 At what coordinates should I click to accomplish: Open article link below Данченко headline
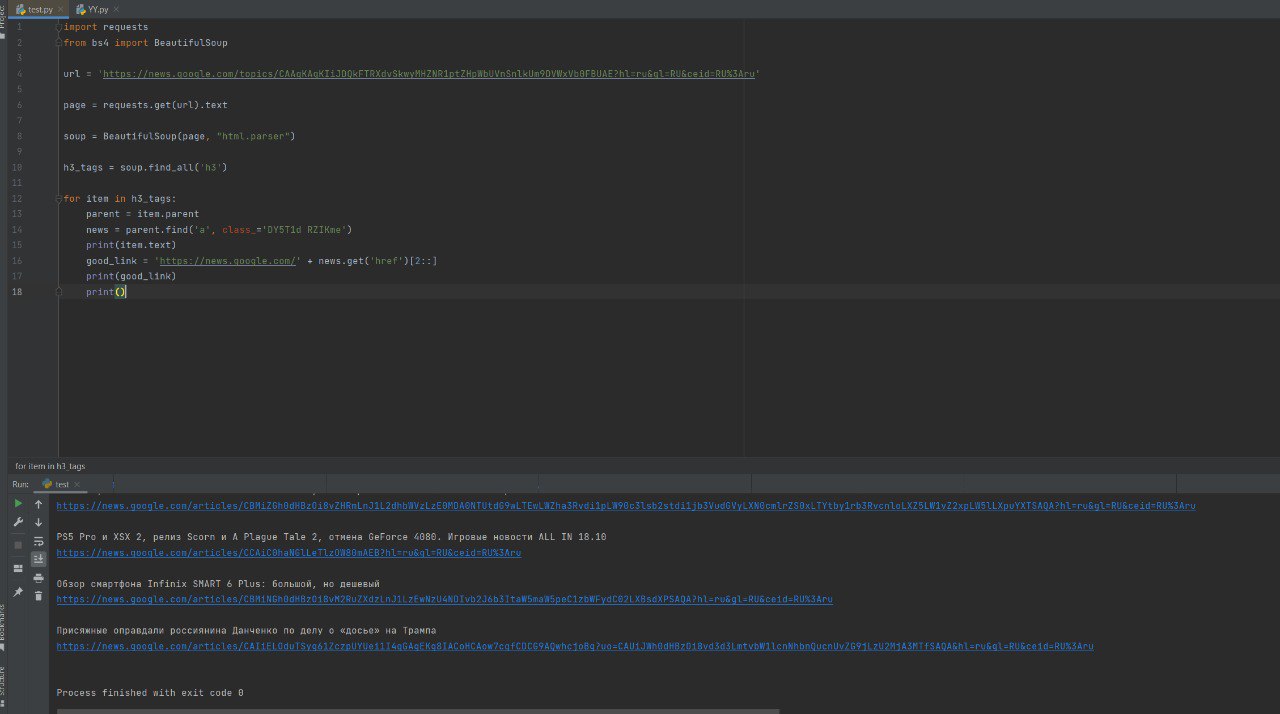pyautogui.click(x=575, y=646)
